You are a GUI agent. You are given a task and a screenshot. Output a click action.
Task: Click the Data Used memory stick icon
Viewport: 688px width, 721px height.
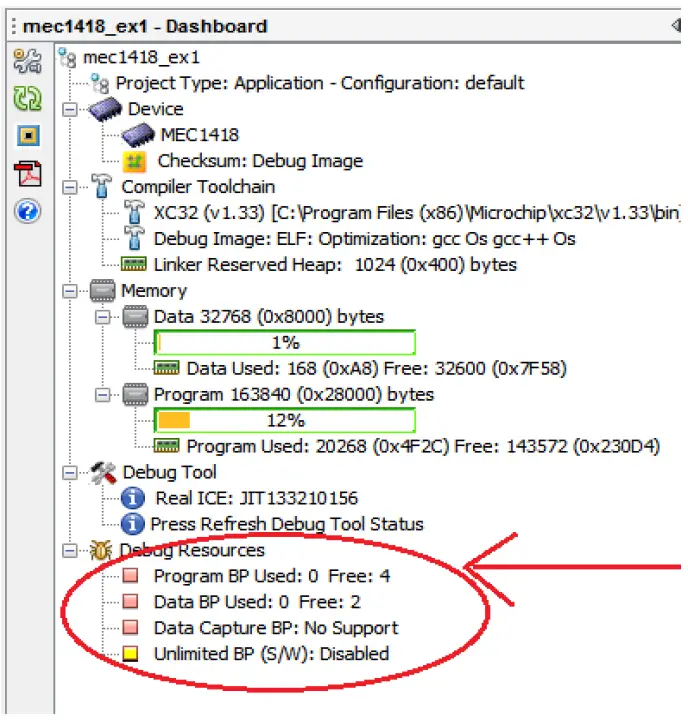[x=166, y=368]
